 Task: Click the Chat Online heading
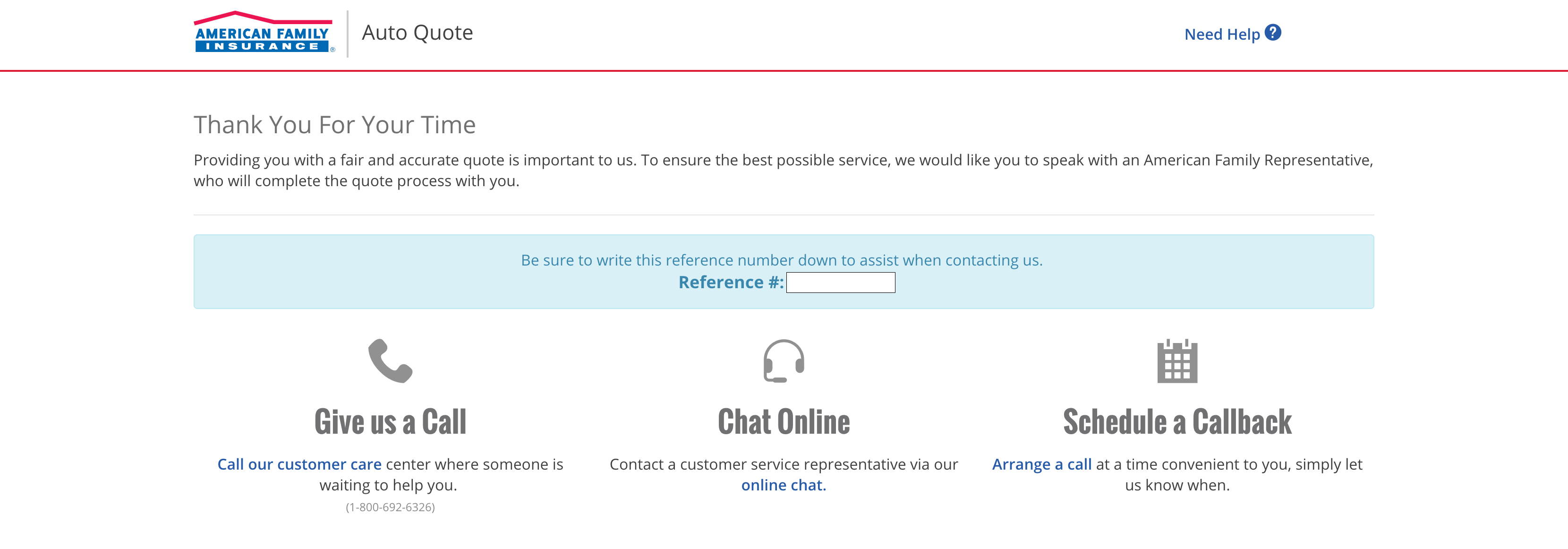click(784, 422)
